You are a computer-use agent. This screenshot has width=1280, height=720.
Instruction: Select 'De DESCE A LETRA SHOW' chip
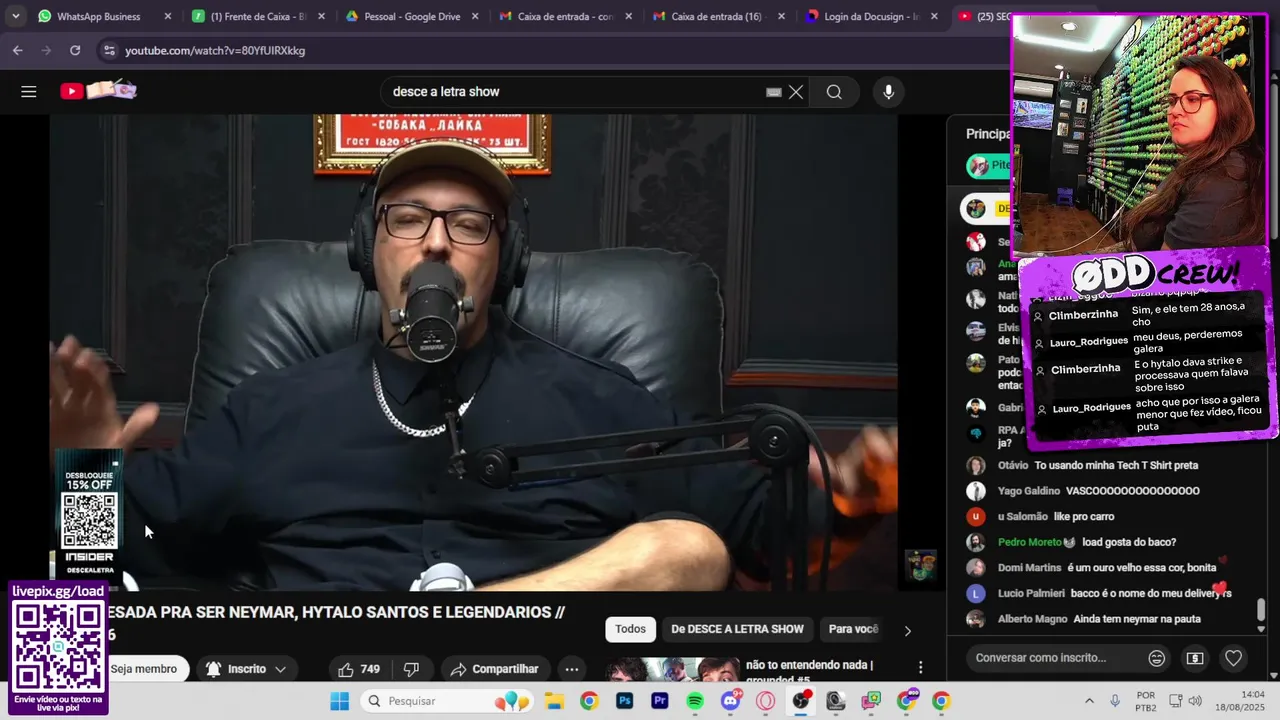737,629
